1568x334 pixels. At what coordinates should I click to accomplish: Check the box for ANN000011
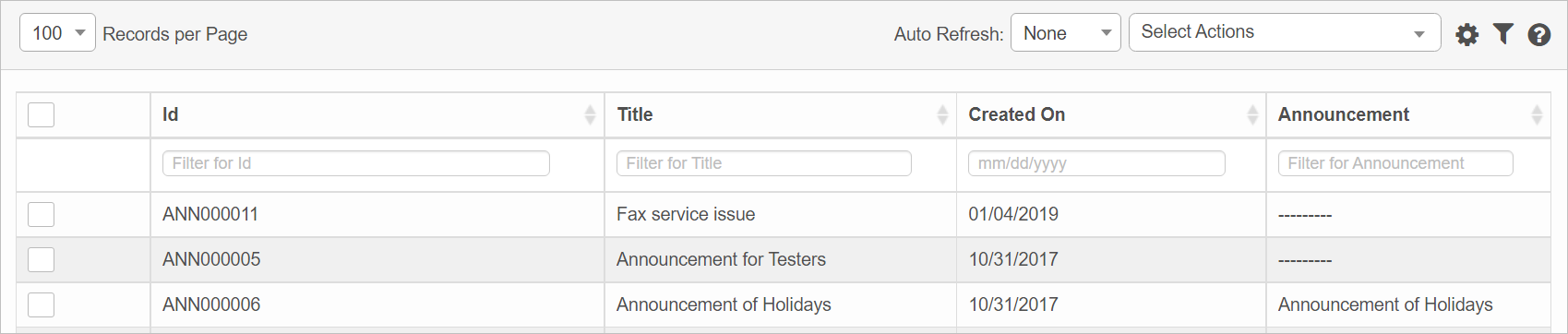(42, 214)
